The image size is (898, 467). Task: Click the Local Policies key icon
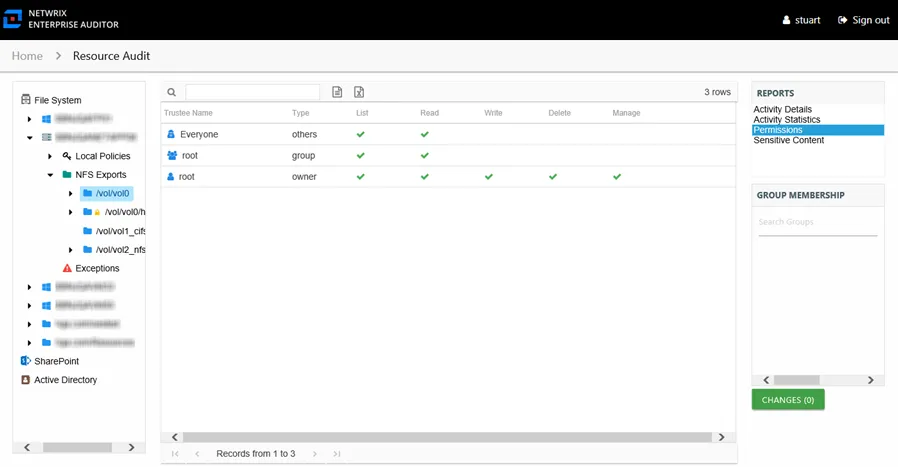coord(67,156)
